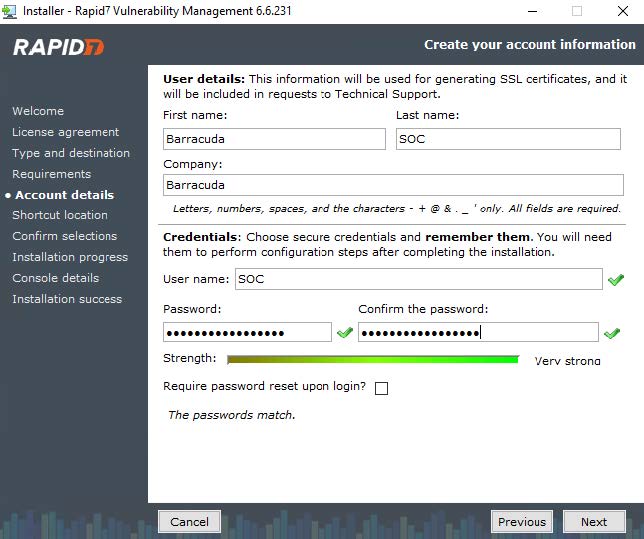This screenshot has width=644, height=539.
Task: Go to the Confirm selections step
Action: pos(64,236)
